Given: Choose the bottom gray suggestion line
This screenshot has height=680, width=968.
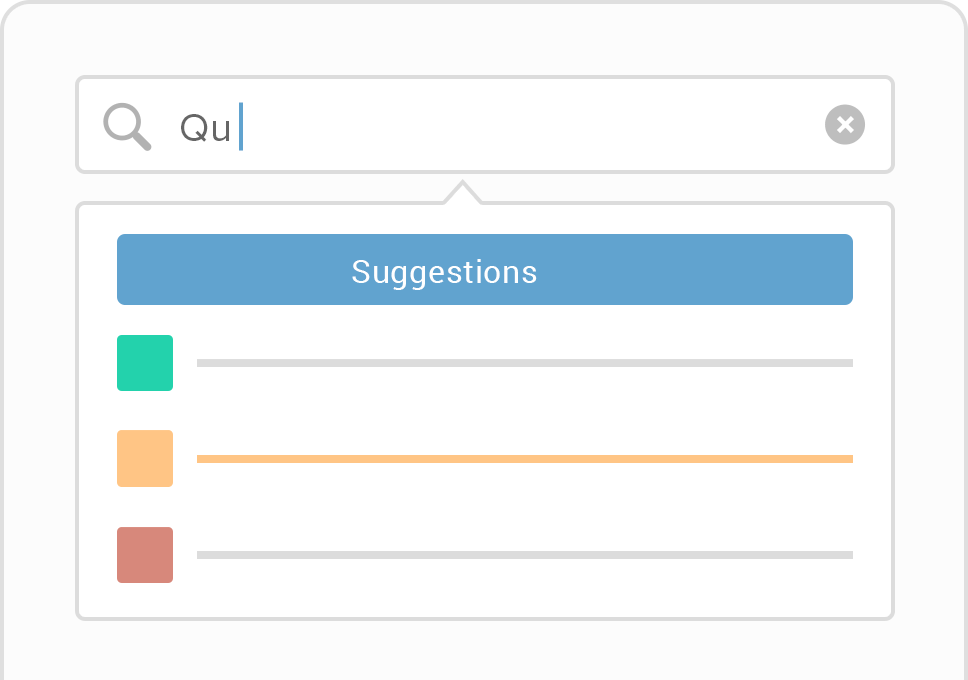Looking at the screenshot, I should (525, 554).
